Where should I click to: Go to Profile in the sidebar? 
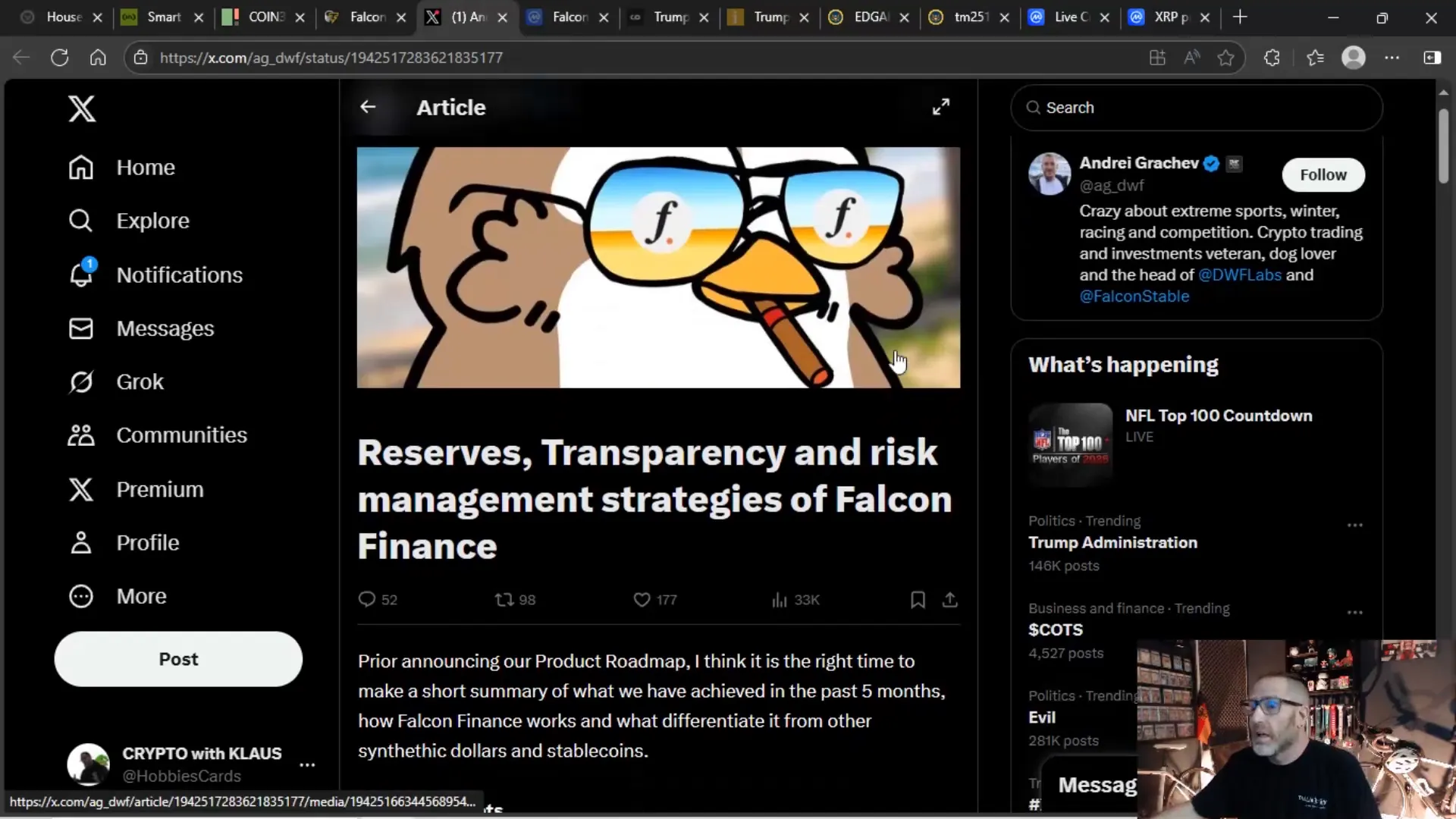click(124, 543)
